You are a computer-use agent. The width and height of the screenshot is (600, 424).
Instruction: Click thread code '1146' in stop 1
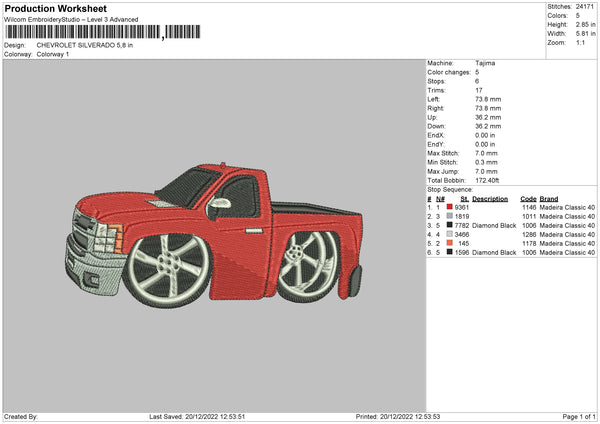click(x=529, y=207)
